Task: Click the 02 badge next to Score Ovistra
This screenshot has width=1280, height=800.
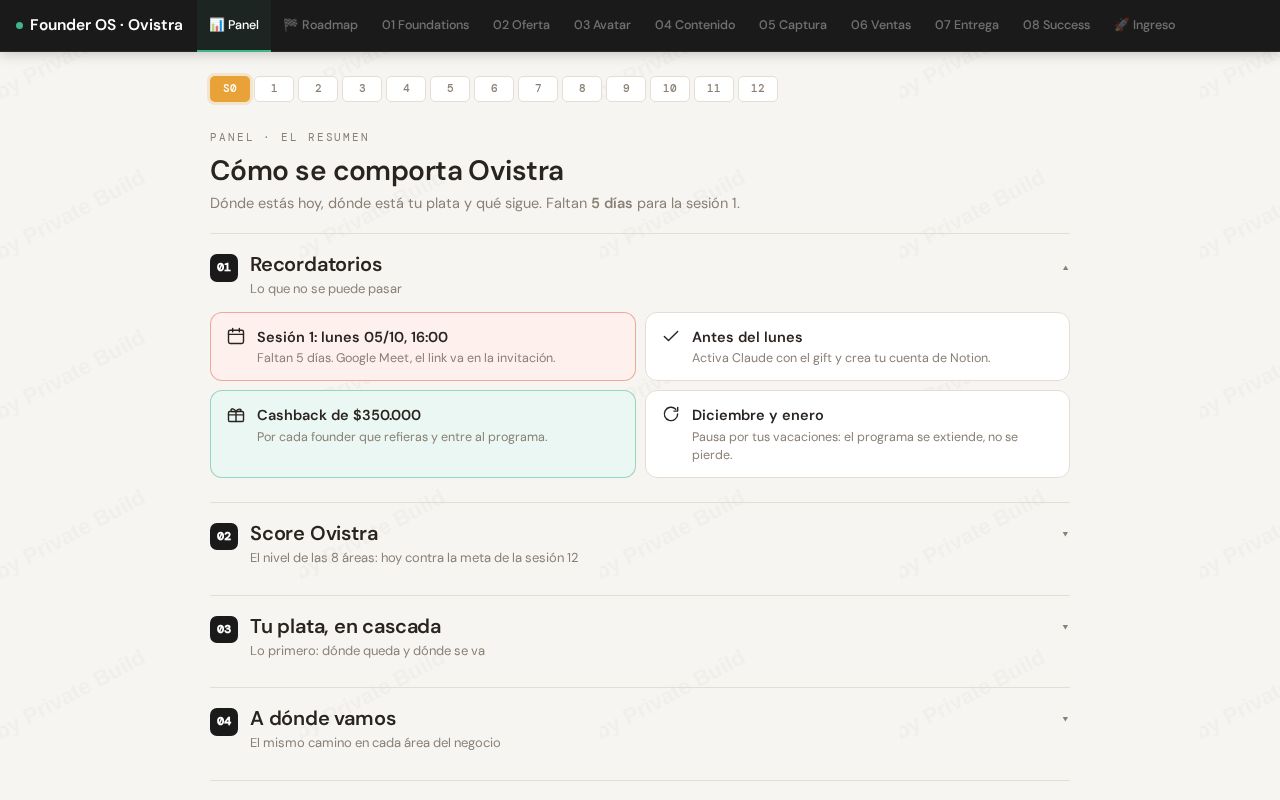Action: [x=224, y=537]
